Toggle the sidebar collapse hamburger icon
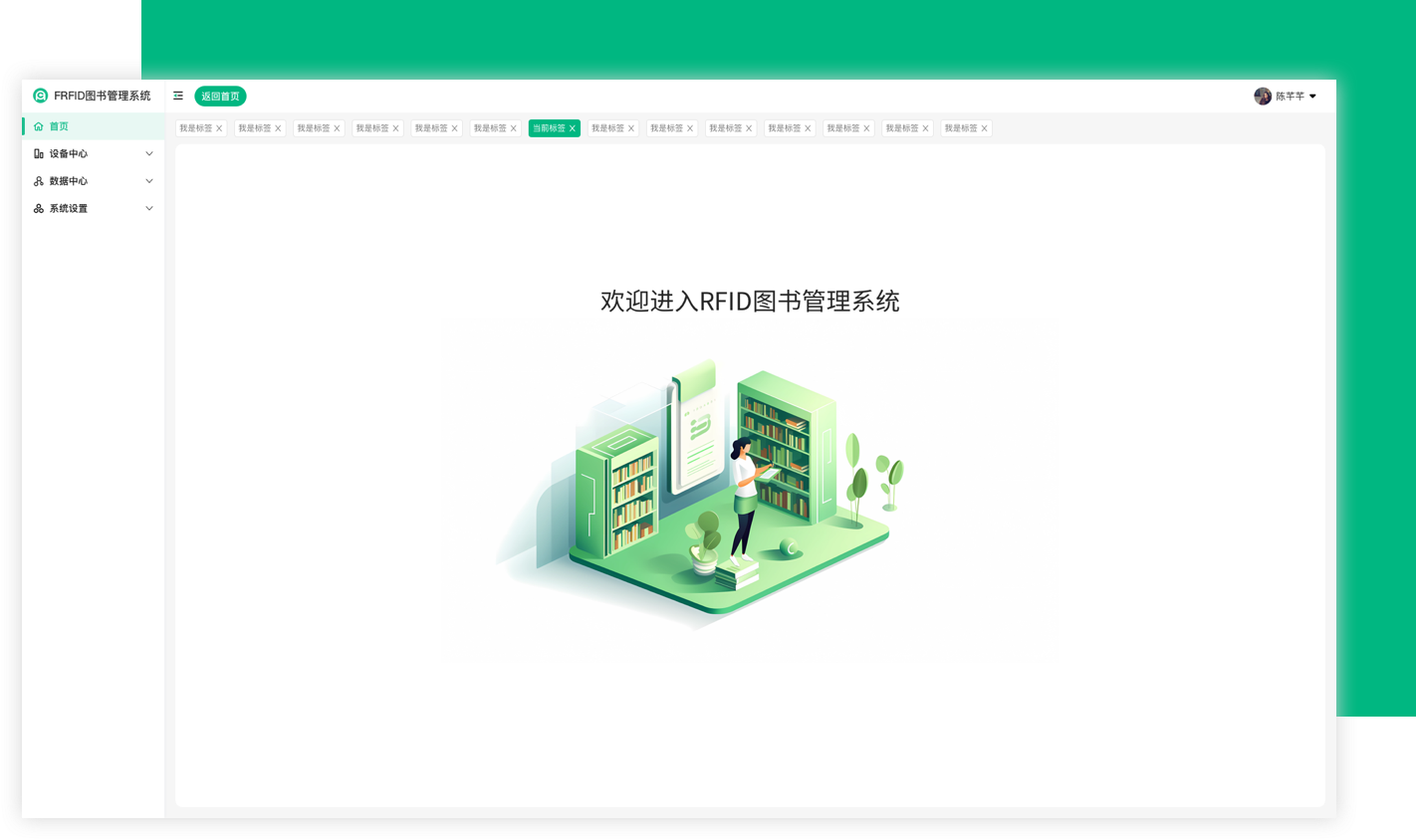 point(178,96)
